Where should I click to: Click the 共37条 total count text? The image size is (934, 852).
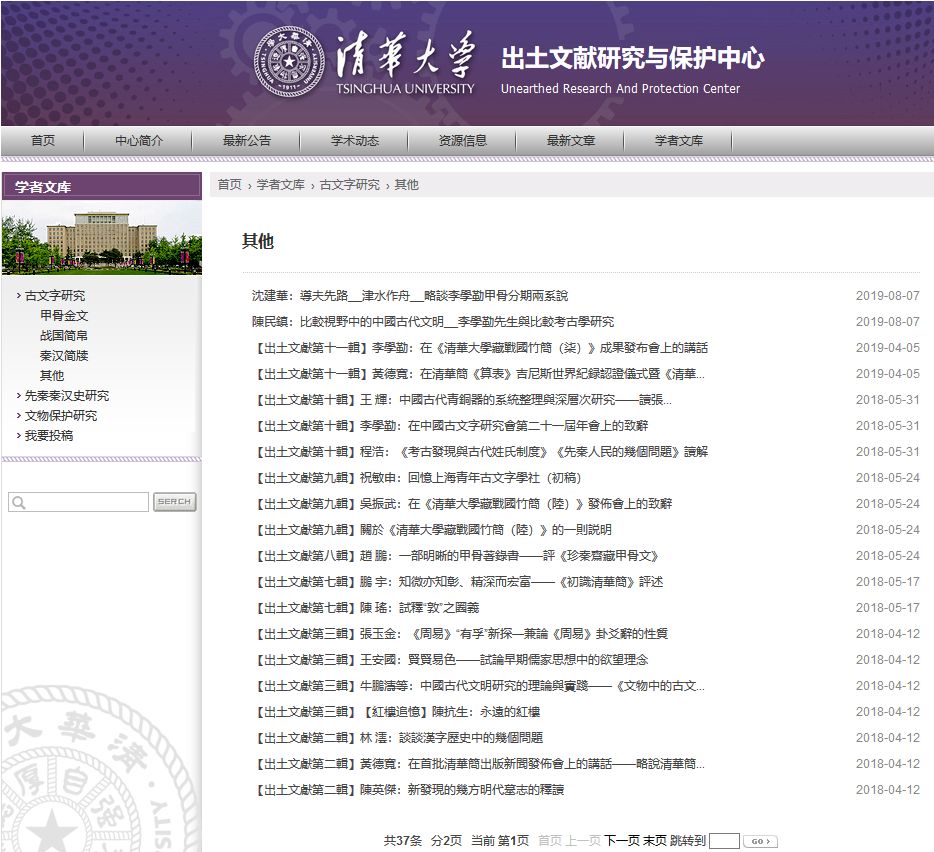(x=403, y=841)
